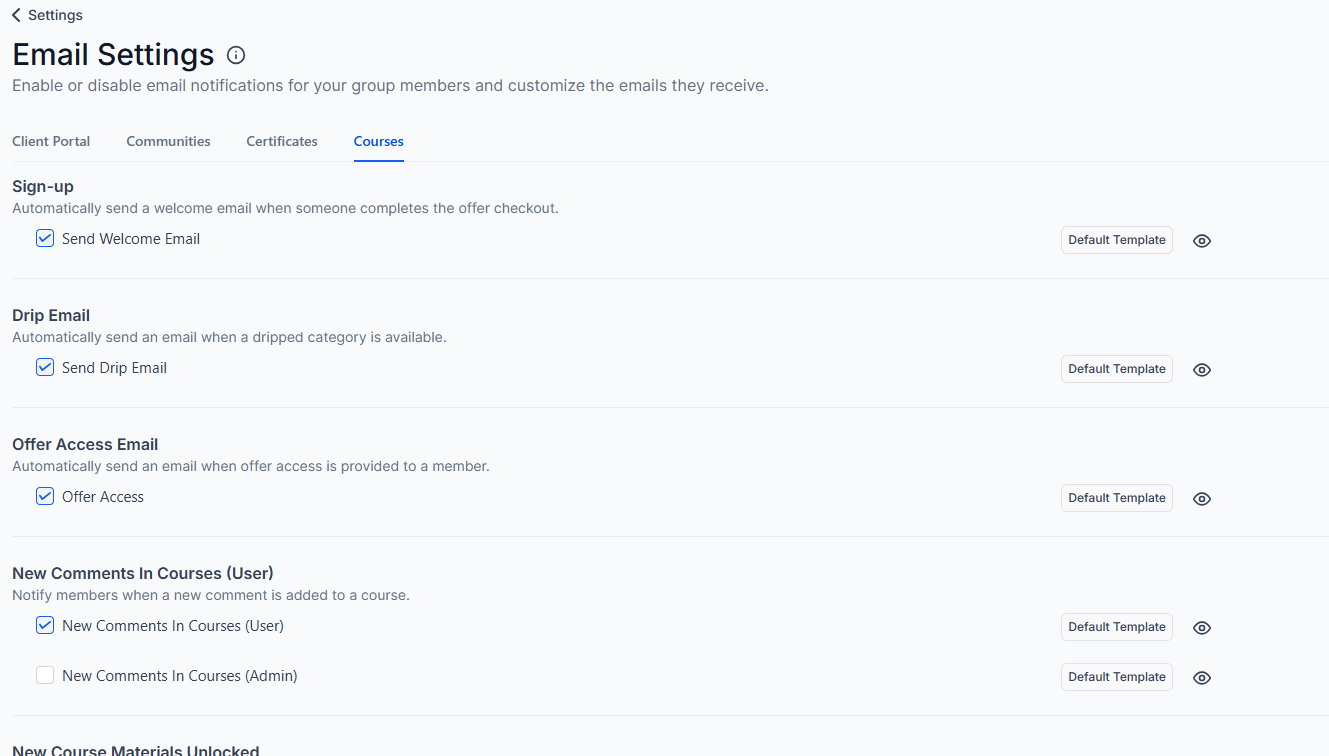1329x756 pixels.
Task: Preview New Comments In Courses (Admin) template
Action: coord(1202,678)
